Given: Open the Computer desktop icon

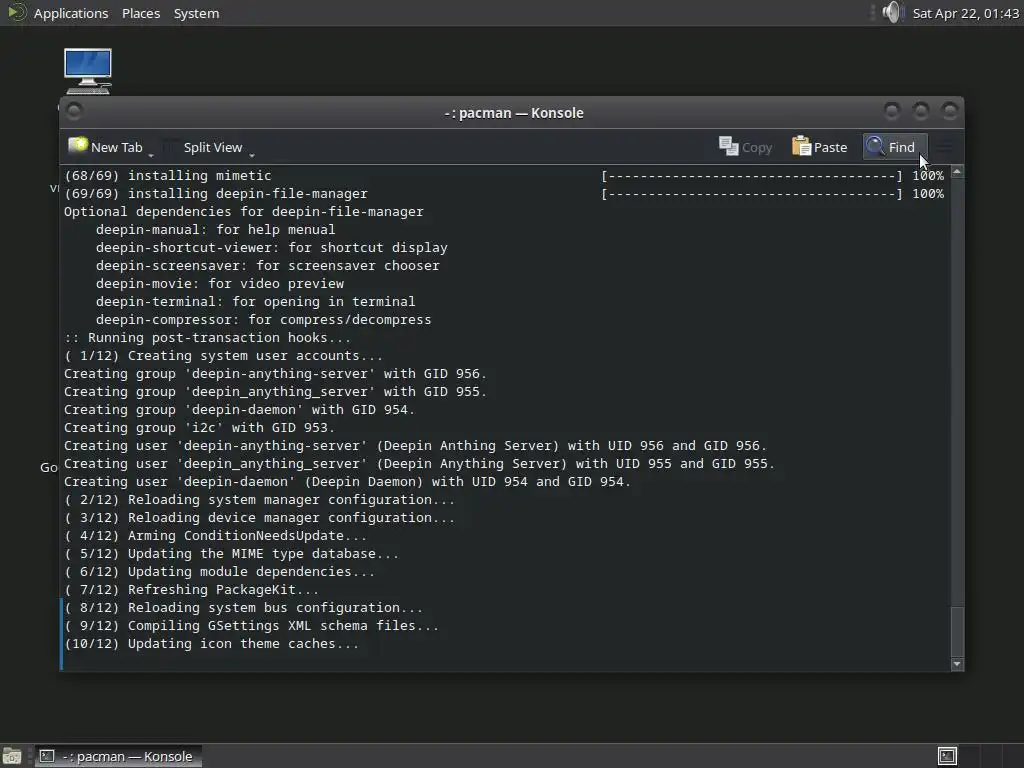Looking at the screenshot, I should click(88, 71).
